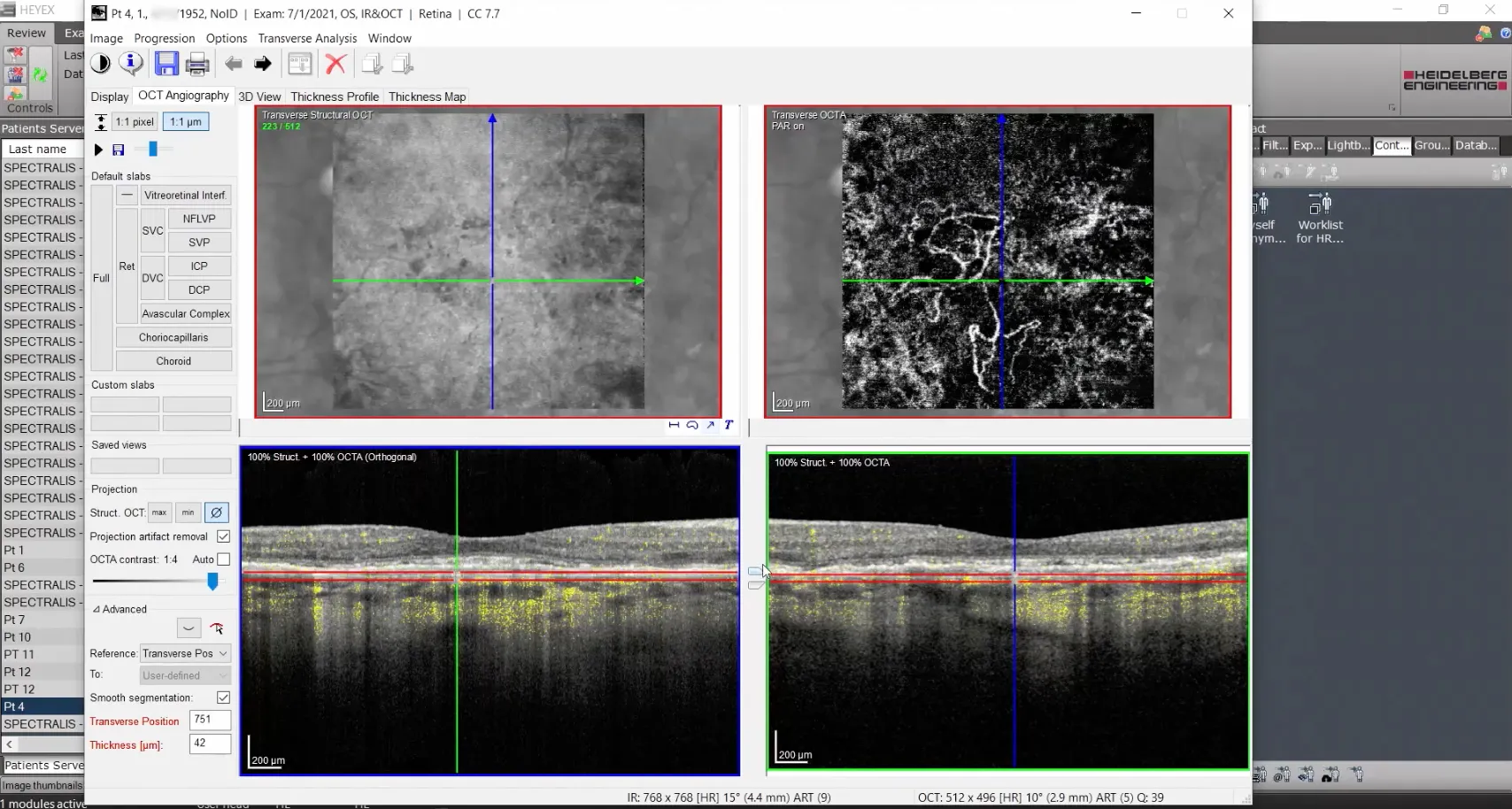This screenshot has width=1512, height=809.
Task: Set Struct. OCT projection to max
Action: (159, 512)
